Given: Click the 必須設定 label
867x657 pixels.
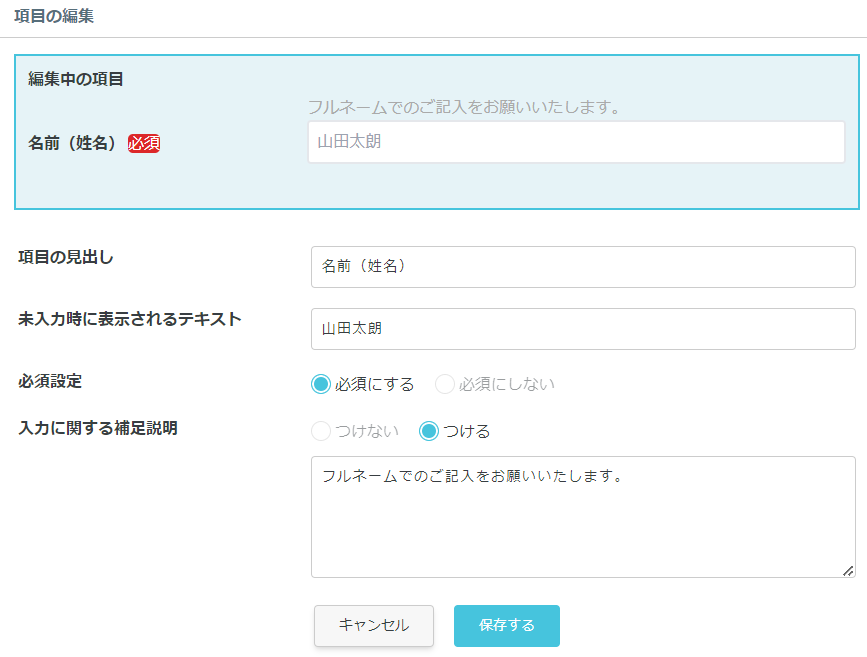Looking at the screenshot, I should 50,381.
